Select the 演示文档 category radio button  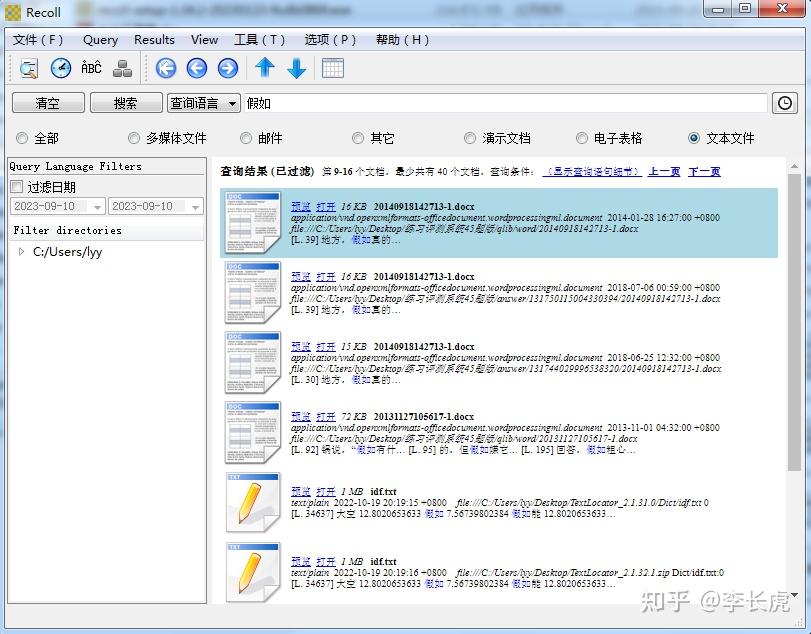[469, 138]
